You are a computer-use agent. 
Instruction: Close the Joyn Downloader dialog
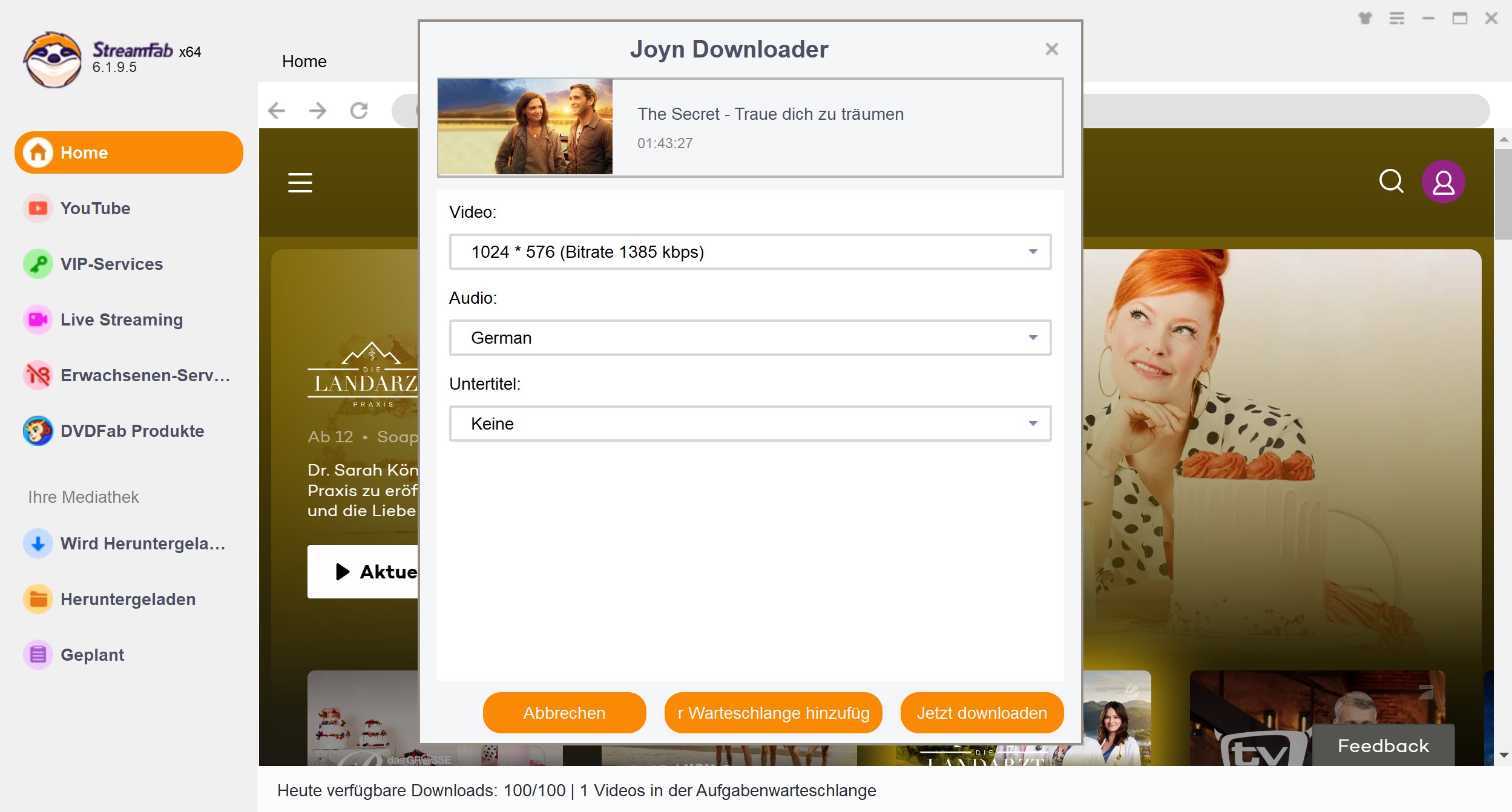tap(1052, 49)
